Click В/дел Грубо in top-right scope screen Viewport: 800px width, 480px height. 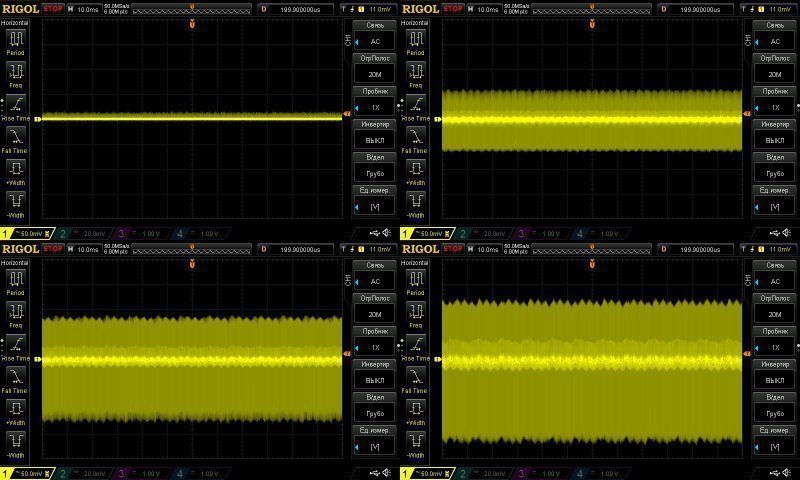tap(775, 167)
